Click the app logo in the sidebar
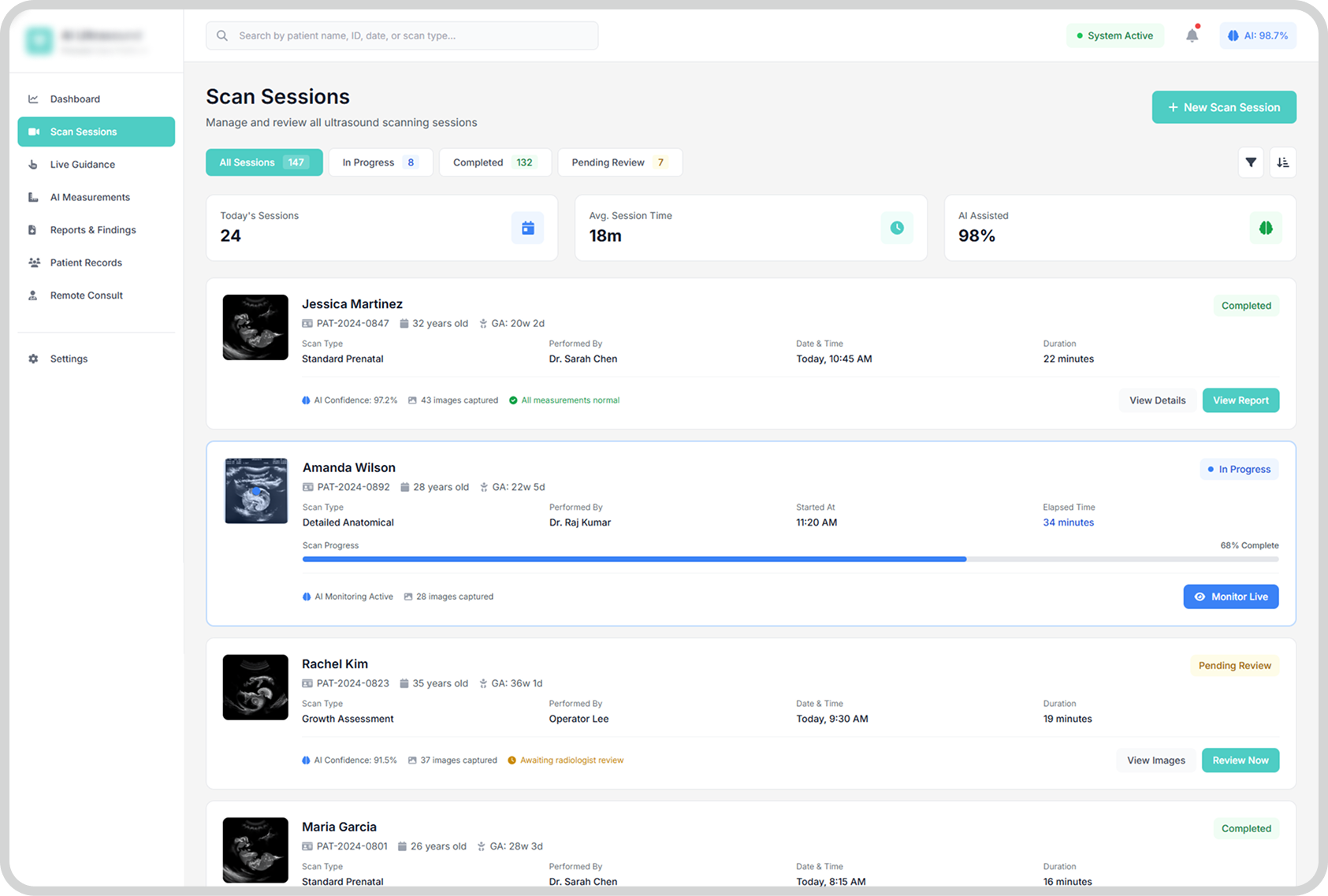The width and height of the screenshot is (1328, 896). [x=39, y=41]
